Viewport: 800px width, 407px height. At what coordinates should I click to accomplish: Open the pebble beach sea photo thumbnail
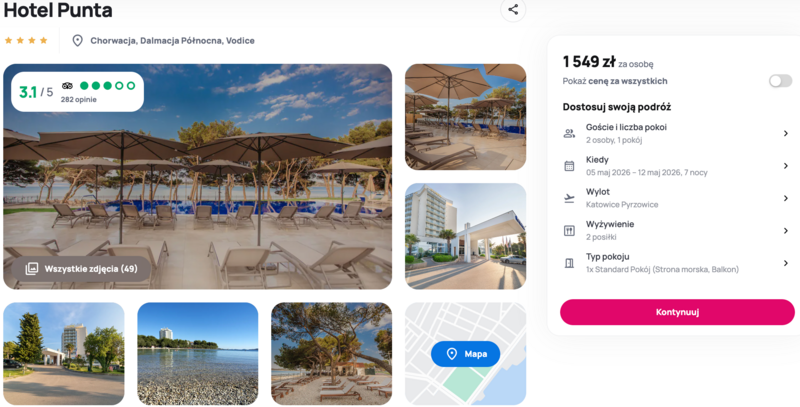coord(197,353)
